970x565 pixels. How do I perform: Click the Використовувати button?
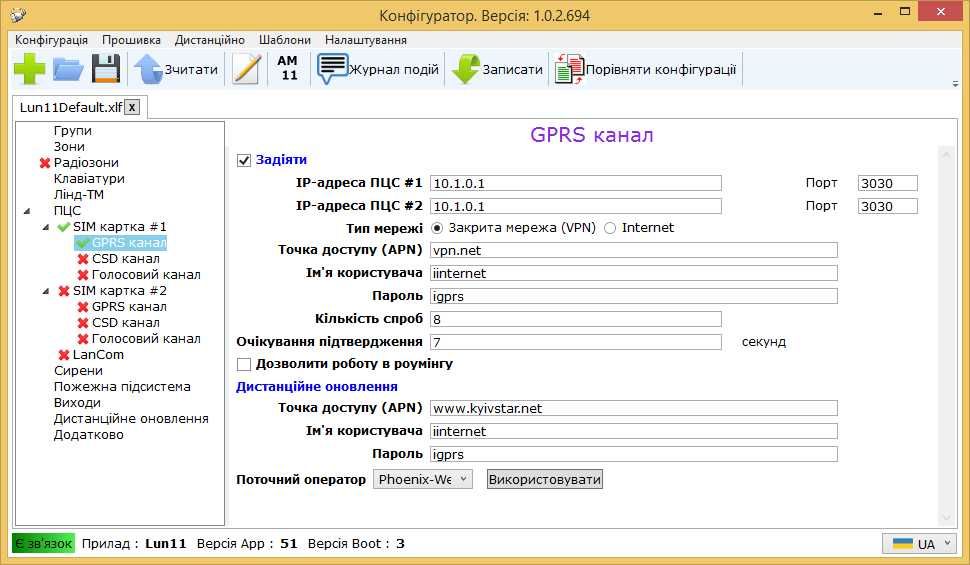click(x=544, y=479)
